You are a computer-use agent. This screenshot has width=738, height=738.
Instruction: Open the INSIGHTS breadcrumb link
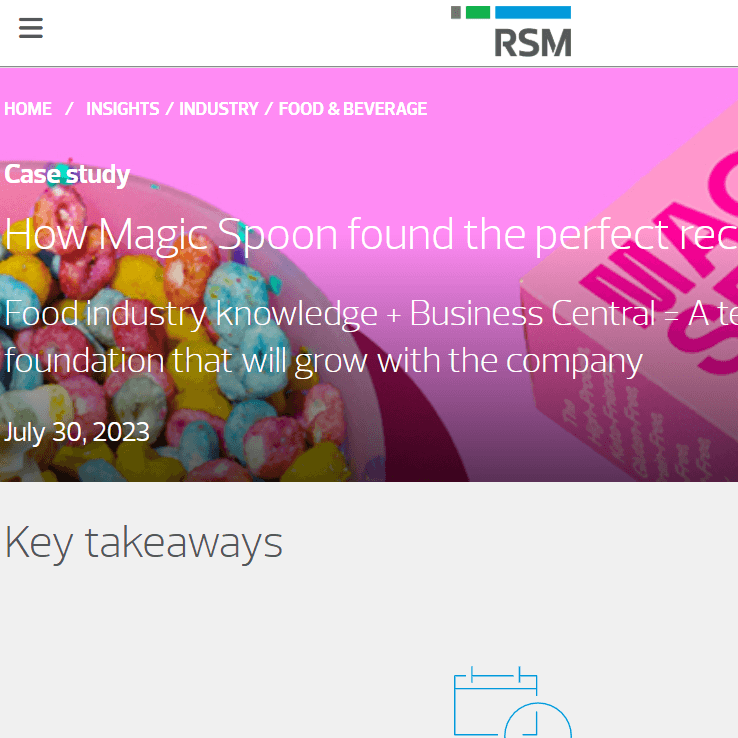click(122, 109)
